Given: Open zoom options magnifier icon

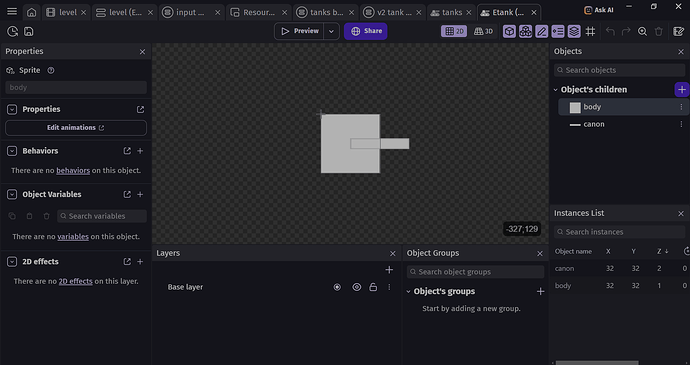Looking at the screenshot, I should (642, 31).
